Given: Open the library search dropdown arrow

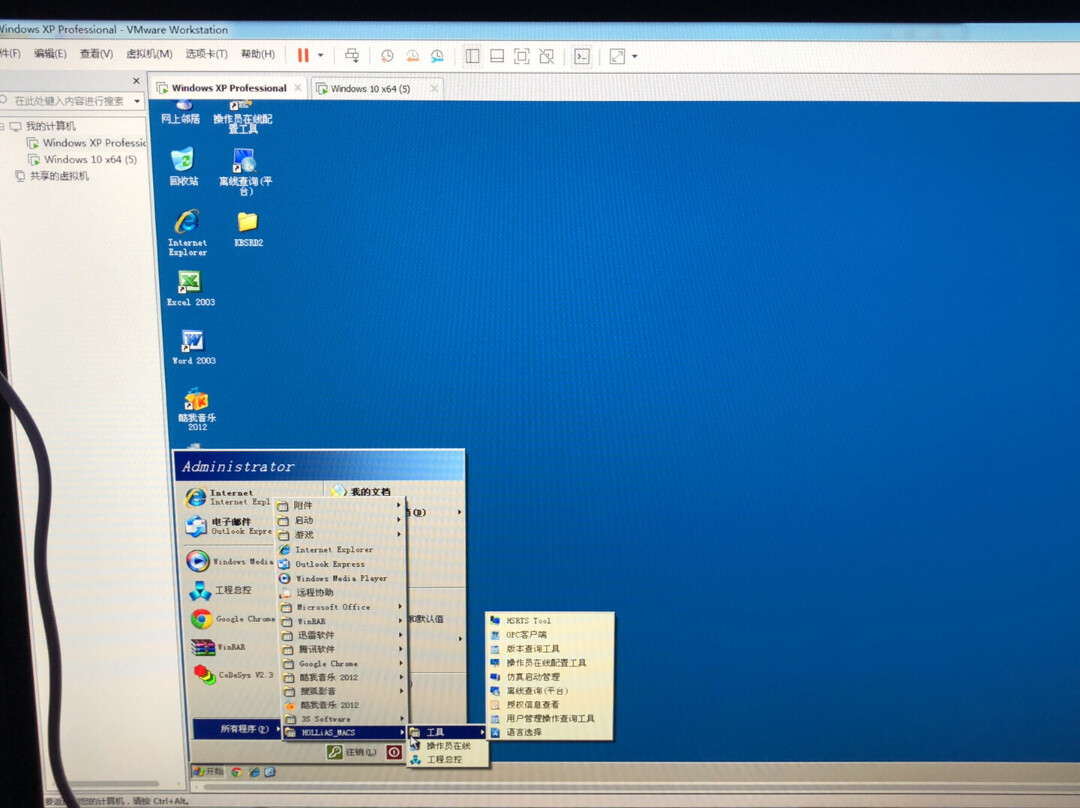Looking at the screenshot, I should pos(137,101).
